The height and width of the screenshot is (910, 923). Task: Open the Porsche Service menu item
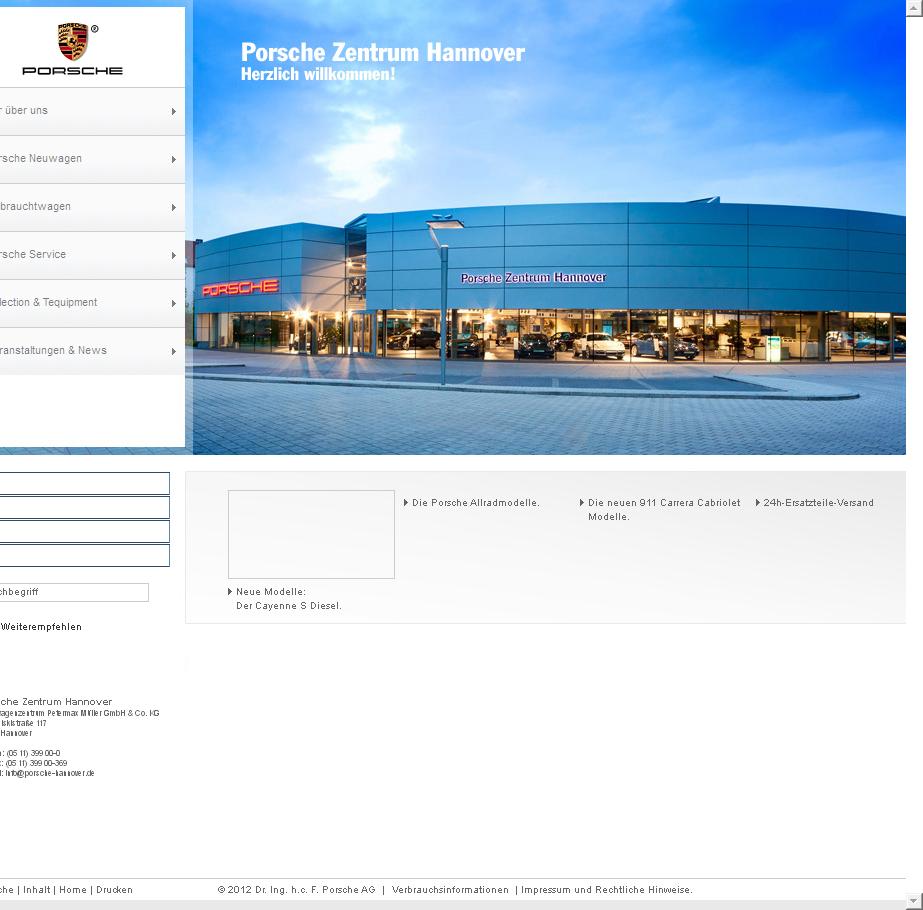click(x=92, y=255)
